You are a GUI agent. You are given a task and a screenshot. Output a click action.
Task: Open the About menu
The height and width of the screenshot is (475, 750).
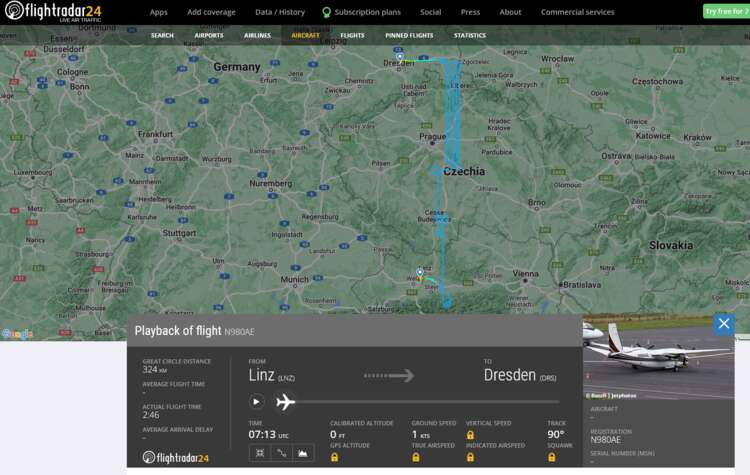[510, 12]
